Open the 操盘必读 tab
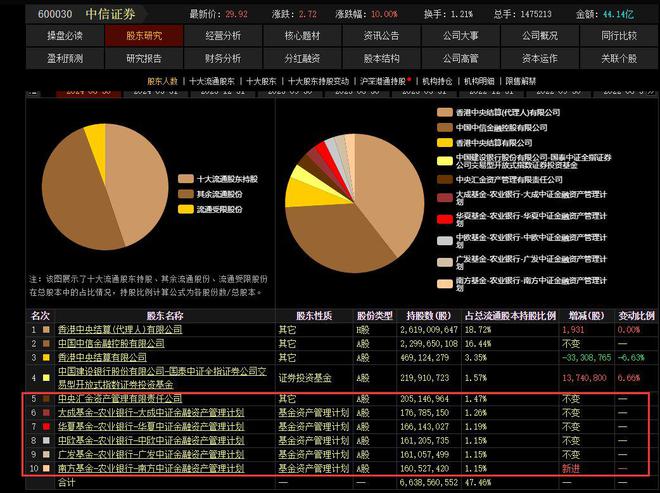Viewport: 660px width, 493px height. click(65, 36)
